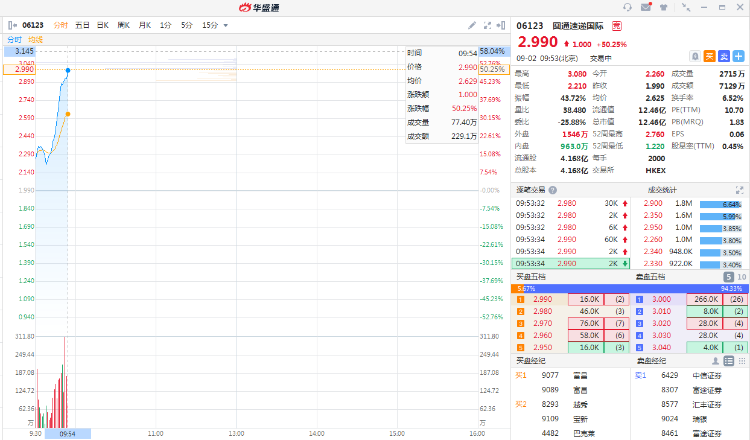The width and height of the screenshot is (750, 440).
Task: Click the compact mode shrink arrows icon
Action: [x=686, y=7]
